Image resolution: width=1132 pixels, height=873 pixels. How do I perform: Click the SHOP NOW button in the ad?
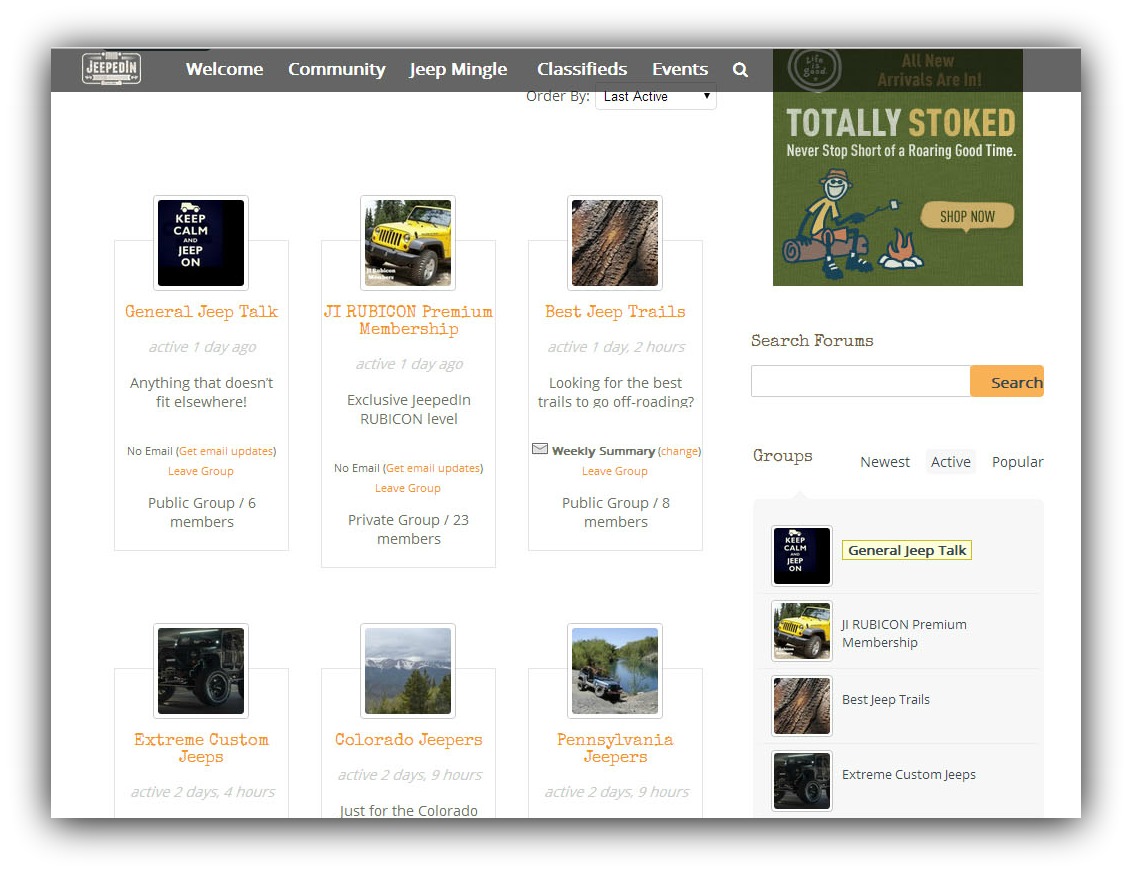967,216
